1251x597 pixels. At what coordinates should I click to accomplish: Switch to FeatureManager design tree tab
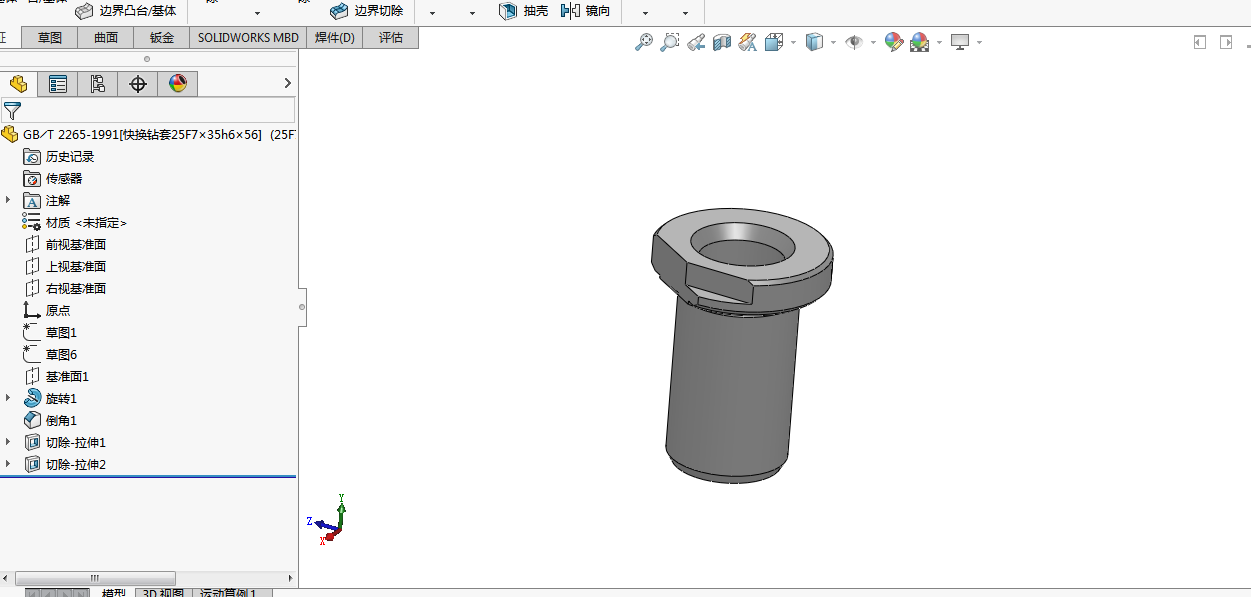click(18, 84)
